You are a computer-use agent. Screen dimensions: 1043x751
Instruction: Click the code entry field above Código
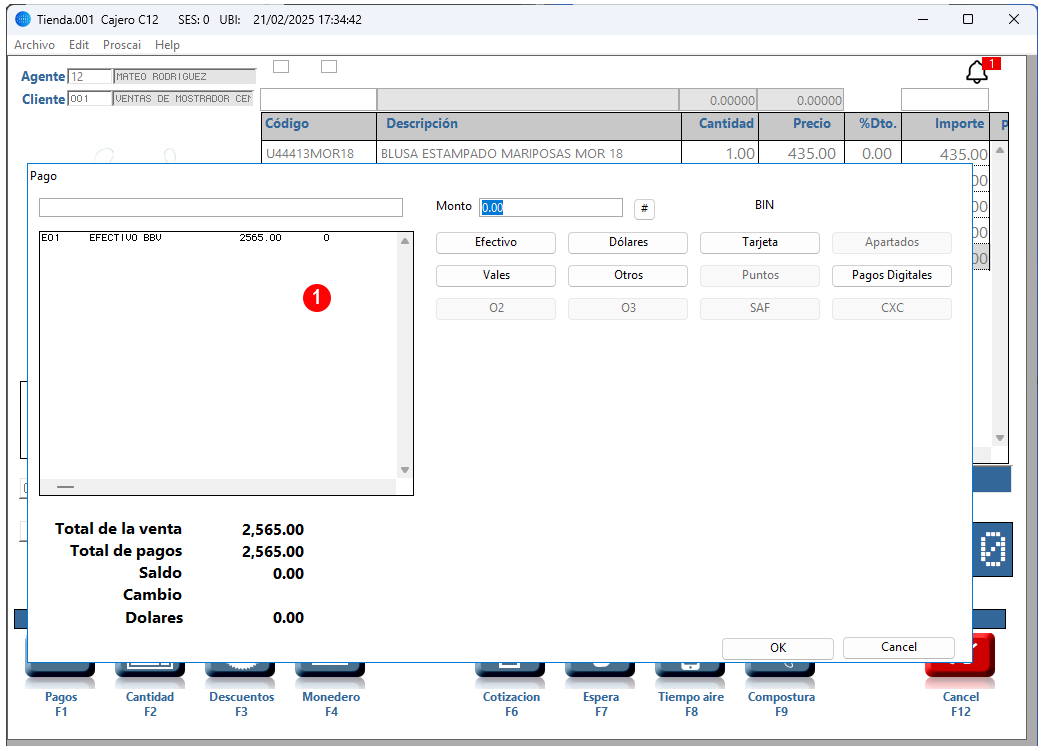(x=319, y=100)
